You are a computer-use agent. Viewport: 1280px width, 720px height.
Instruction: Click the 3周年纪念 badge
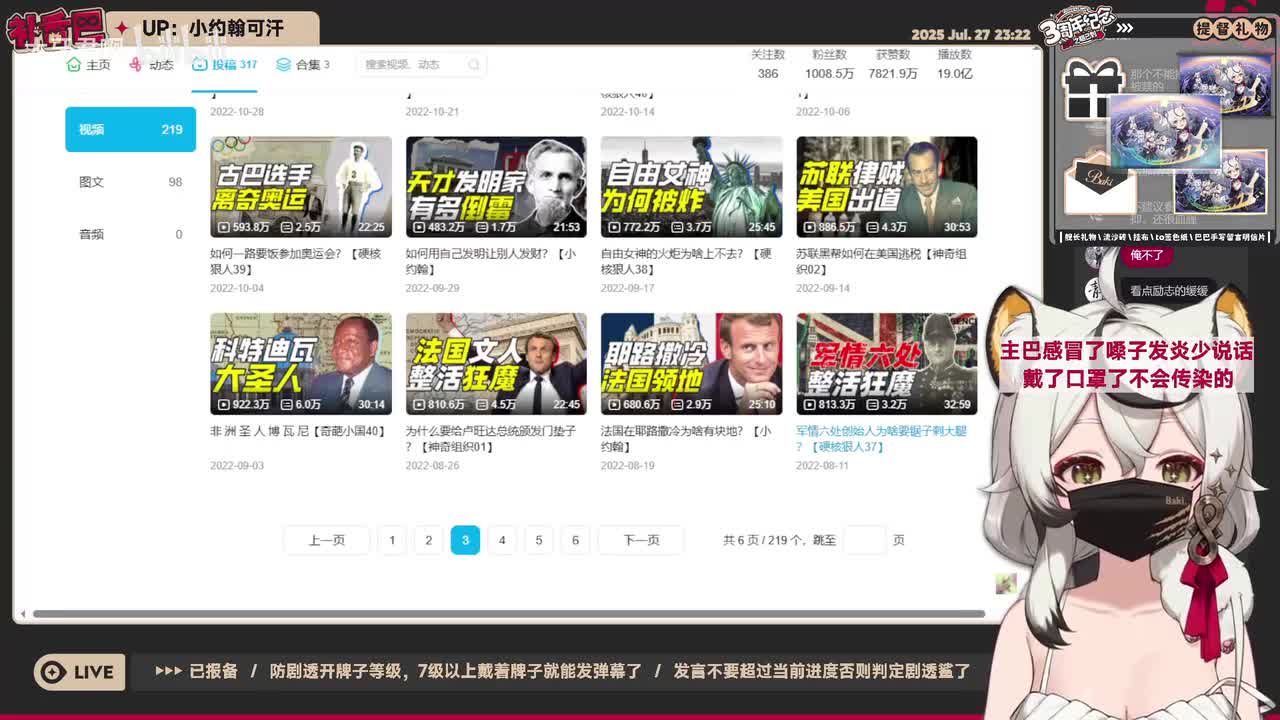click(x=1076, y=28)
